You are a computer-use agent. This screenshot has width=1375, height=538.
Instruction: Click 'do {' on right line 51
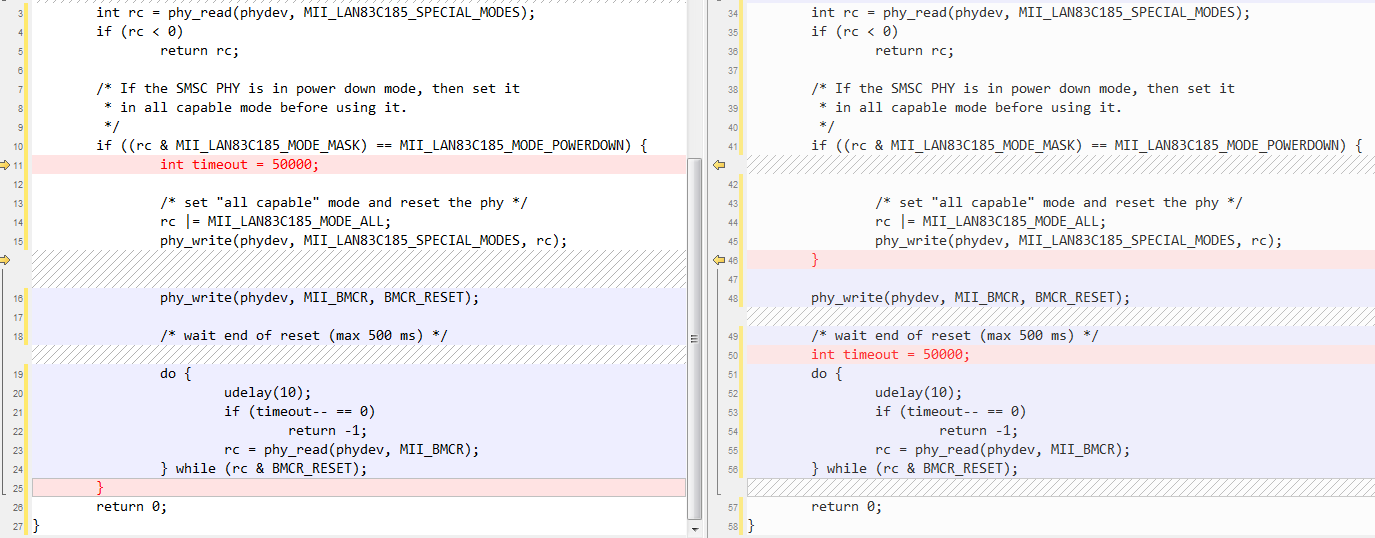point(826,374)
